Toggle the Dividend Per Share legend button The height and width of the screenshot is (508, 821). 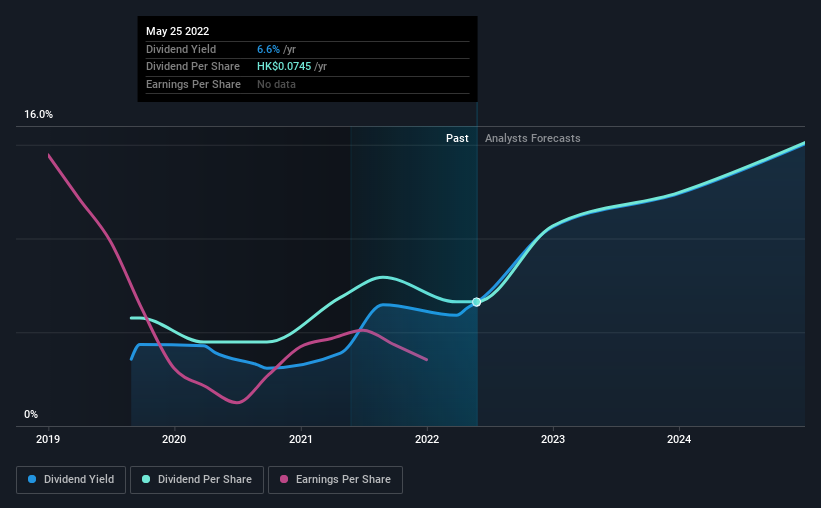click(197, 480)
